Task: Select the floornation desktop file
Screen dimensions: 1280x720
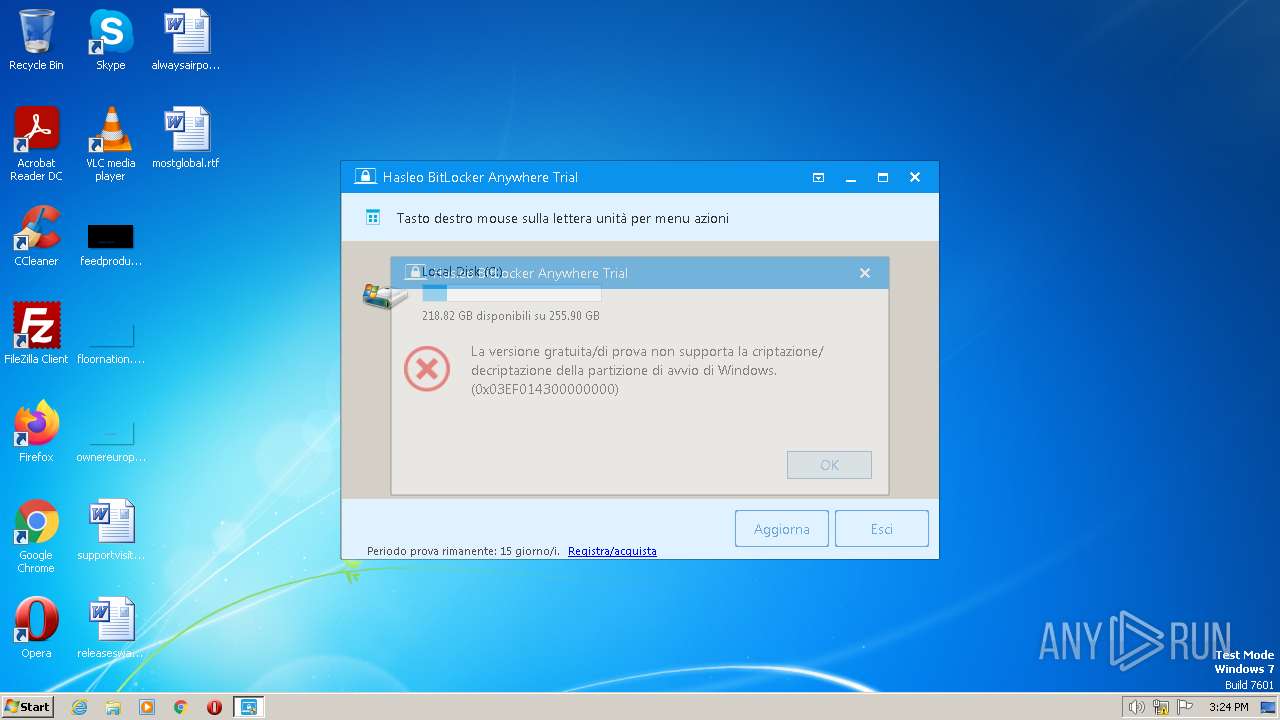Action: [x=110, y=342]
